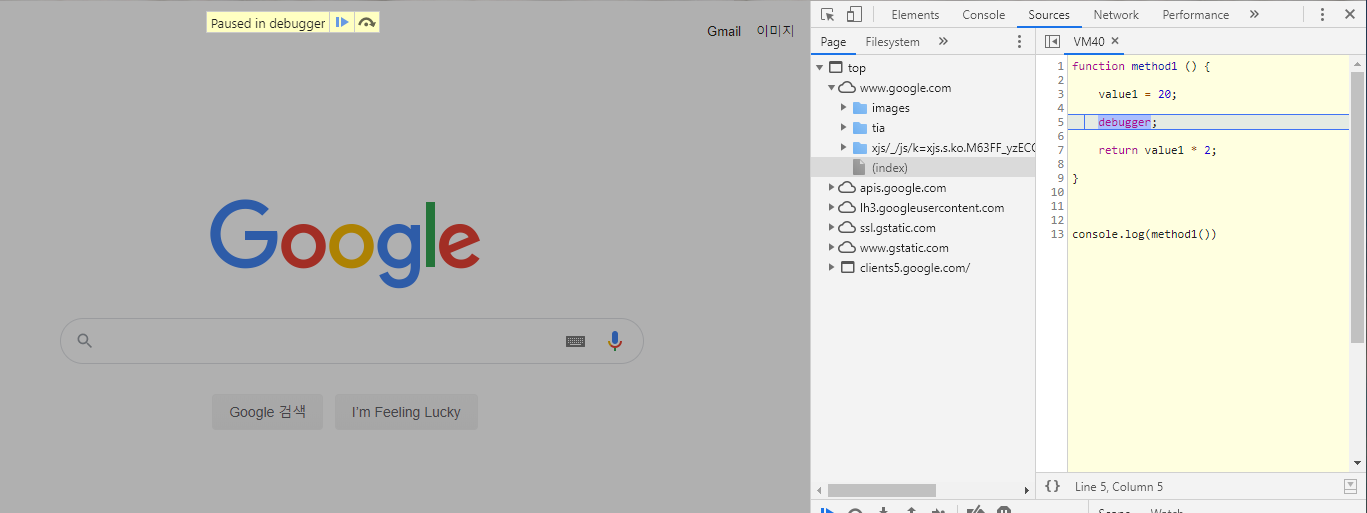The width and height of the screenshot is (1367, 513).
Task: Click the top frame window icon
Action: tap(836, 68)
